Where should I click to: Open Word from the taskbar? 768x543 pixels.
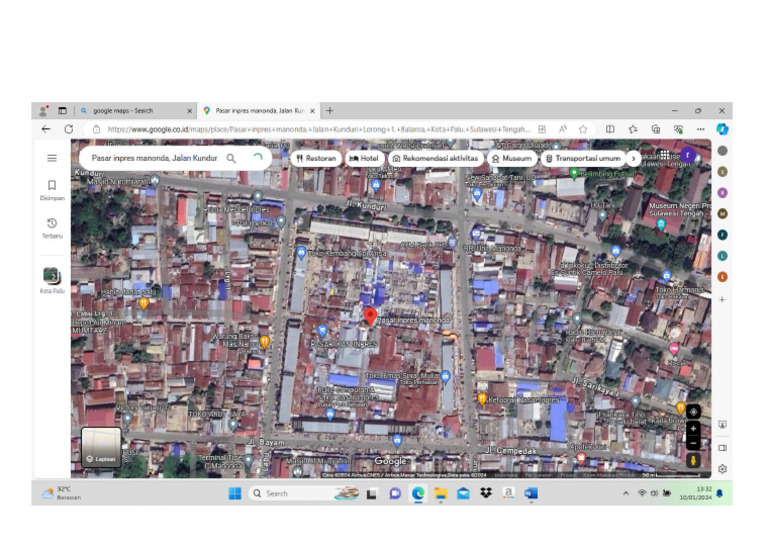(531, 494)
